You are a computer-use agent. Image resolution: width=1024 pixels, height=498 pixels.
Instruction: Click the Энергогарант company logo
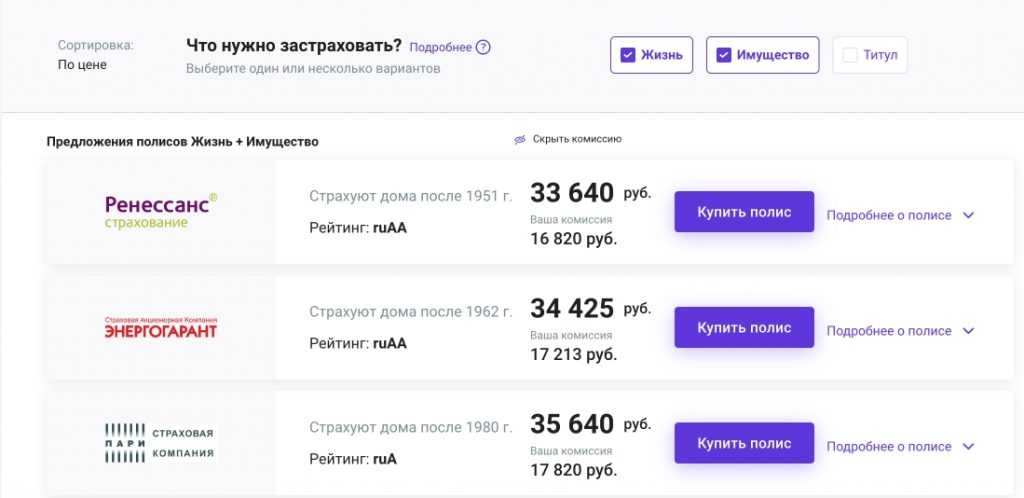click(x=160, y=328)
